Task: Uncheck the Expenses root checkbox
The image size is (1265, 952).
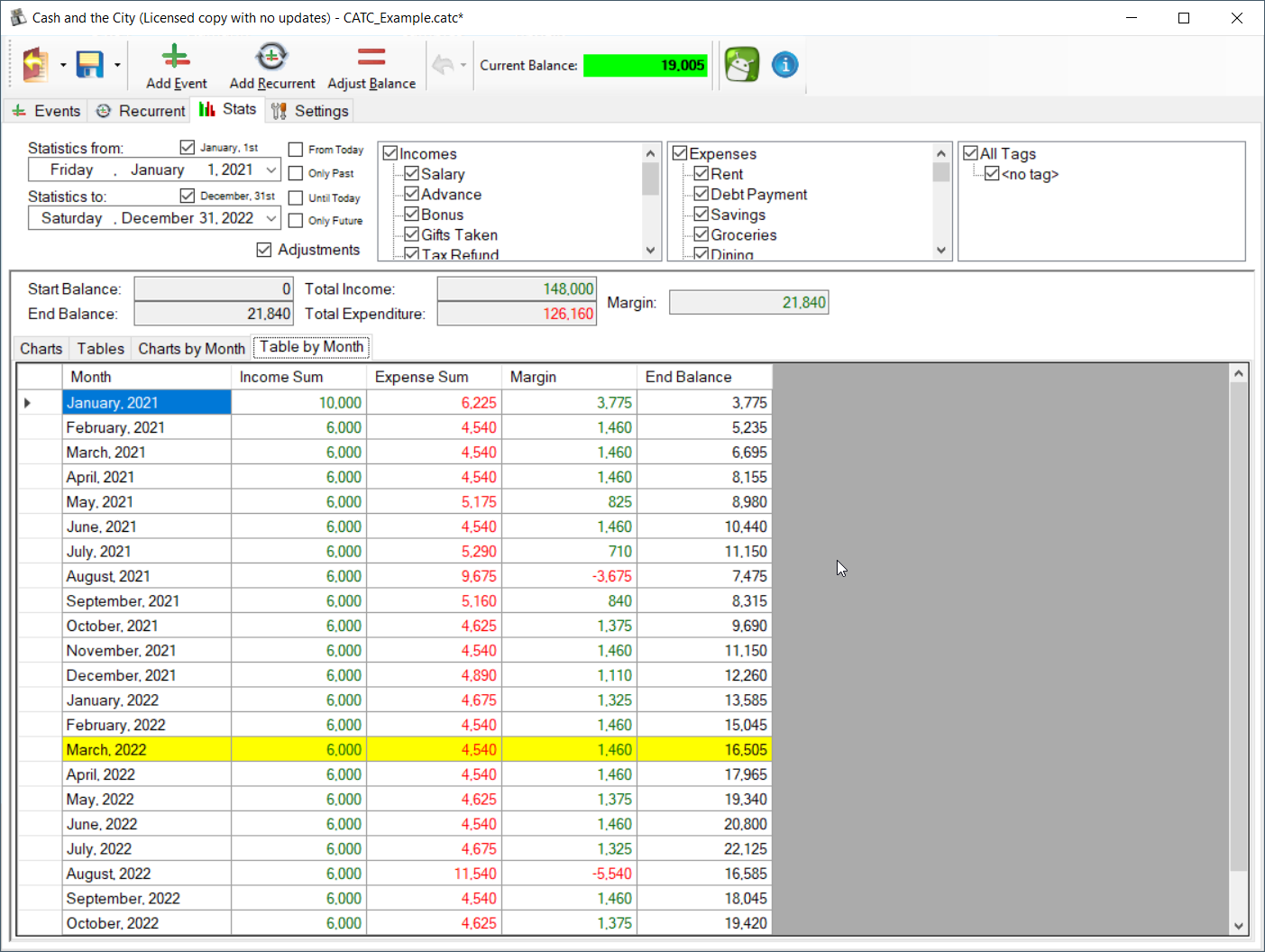Action: (x=681, y=153)
